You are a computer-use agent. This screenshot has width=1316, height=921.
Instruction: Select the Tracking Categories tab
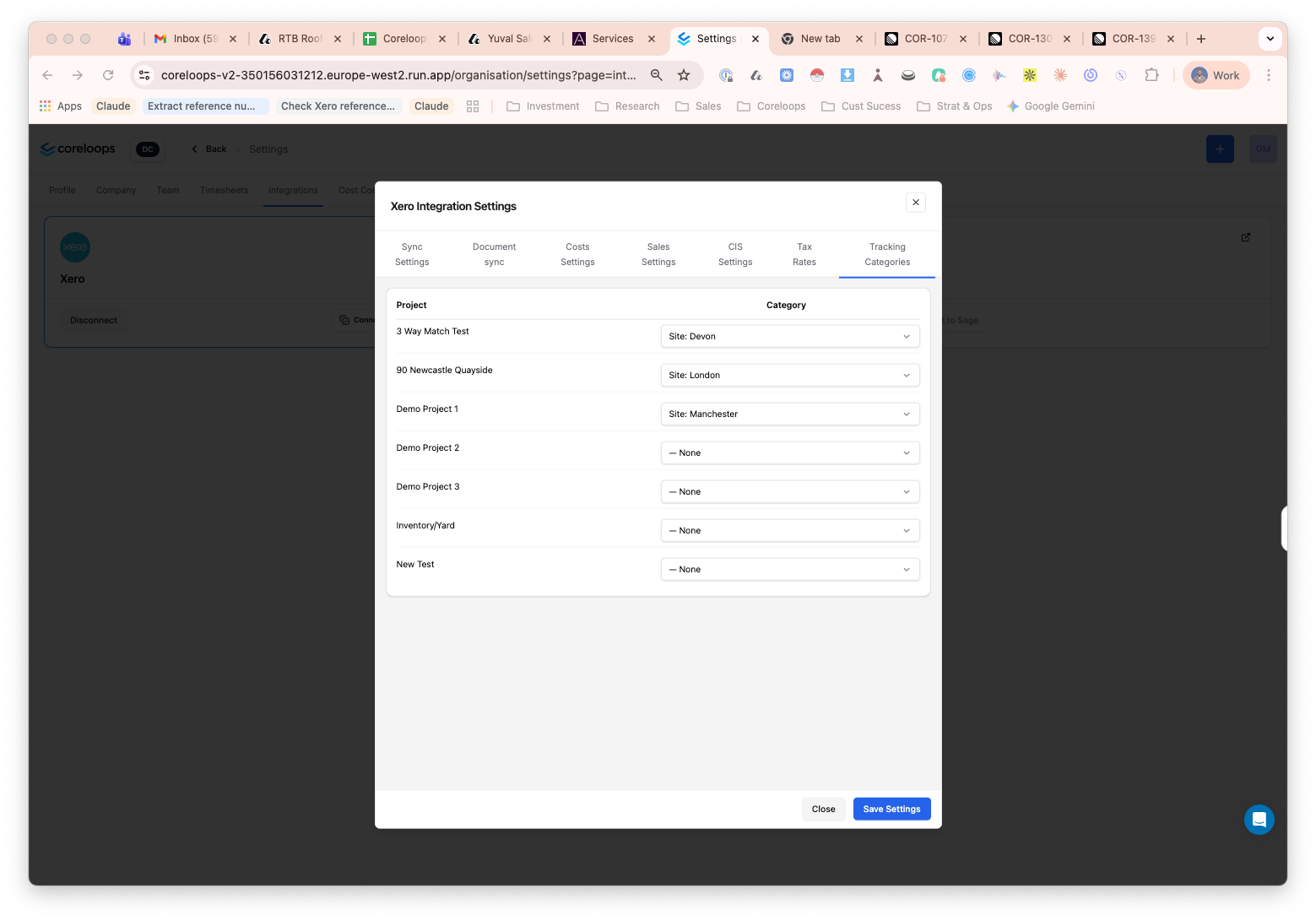tap(887, 254)
